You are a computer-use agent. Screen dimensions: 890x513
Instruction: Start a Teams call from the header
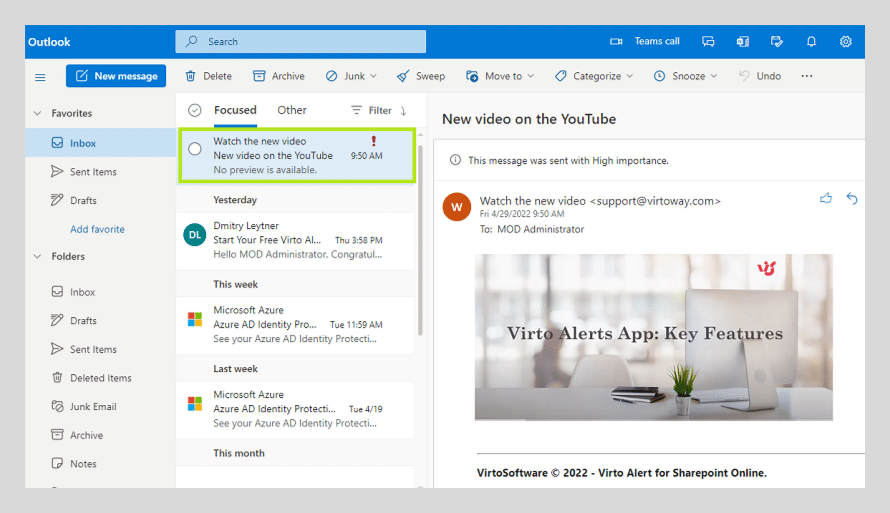click(645, 41)
